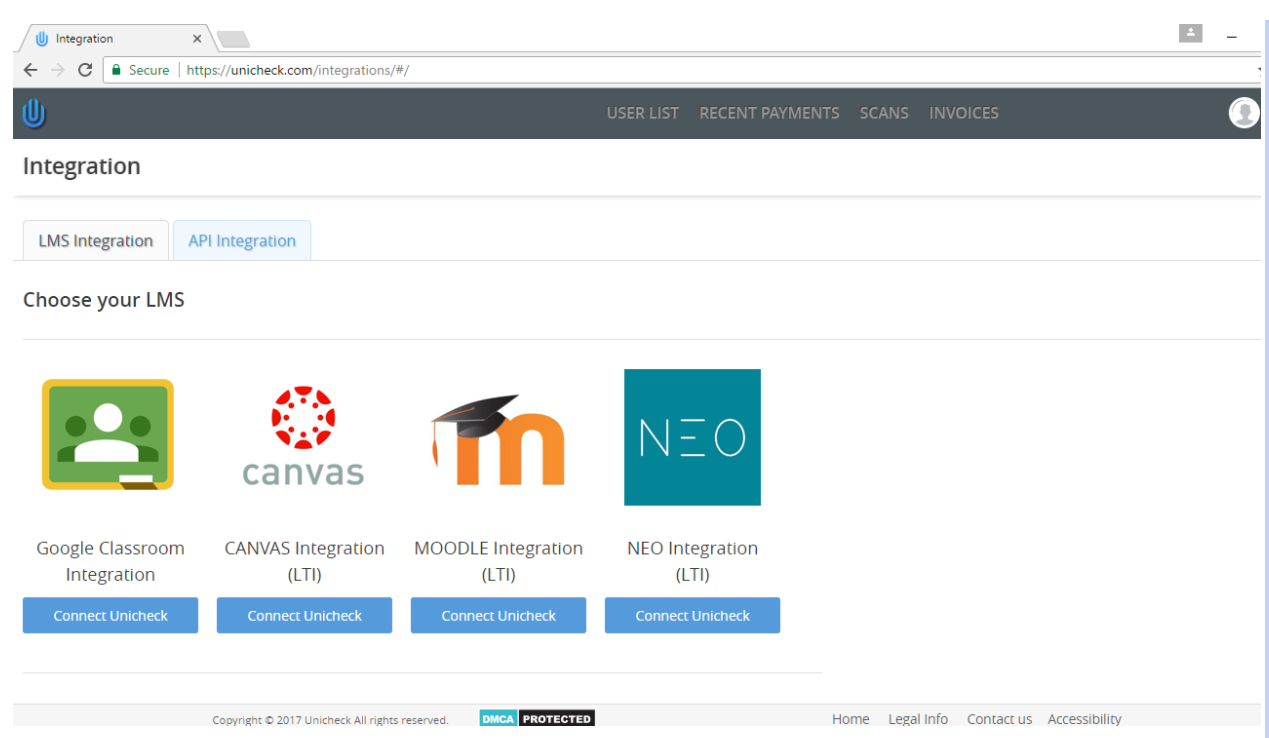Open INVOICES in top navigation
The image size is (1269, 738).
pyautogui.click(x=964, y=113)
